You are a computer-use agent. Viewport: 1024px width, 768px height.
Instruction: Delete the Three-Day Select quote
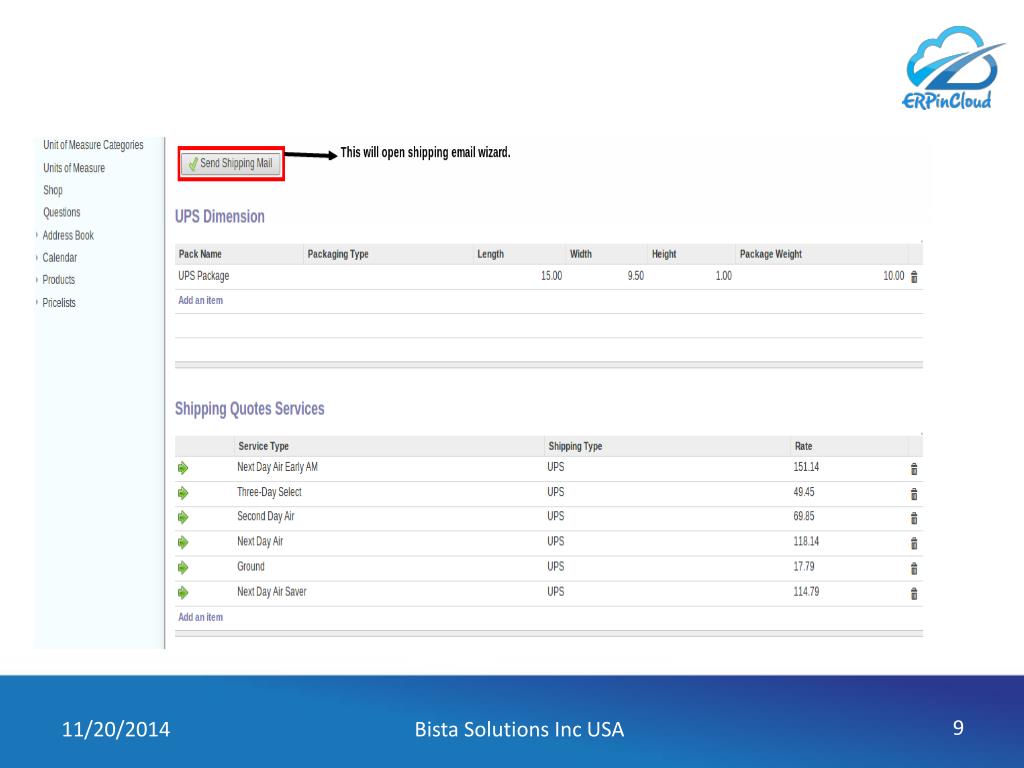coord(914,494)
